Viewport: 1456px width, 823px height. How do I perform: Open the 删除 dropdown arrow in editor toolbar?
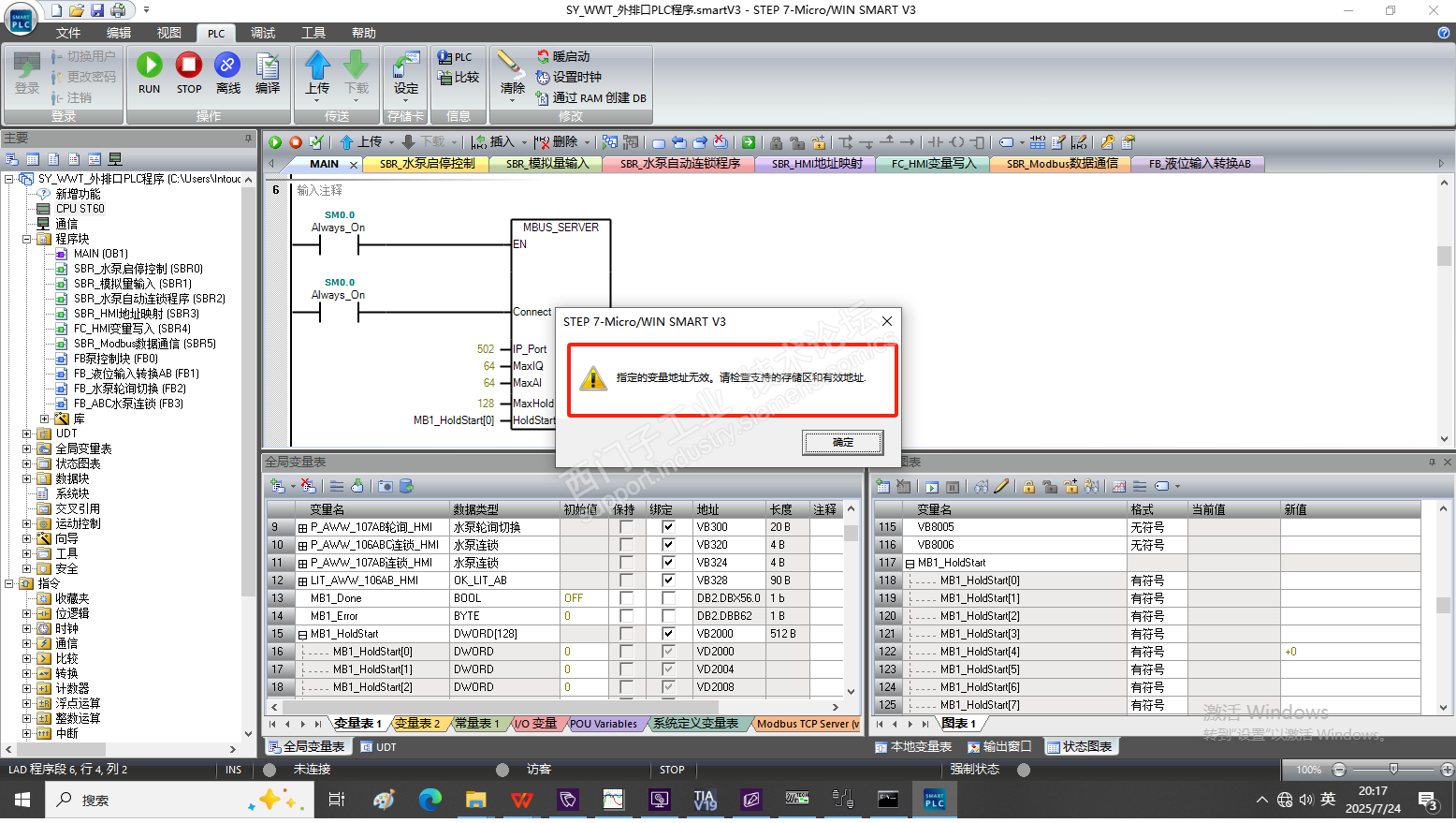pos(588,142)
